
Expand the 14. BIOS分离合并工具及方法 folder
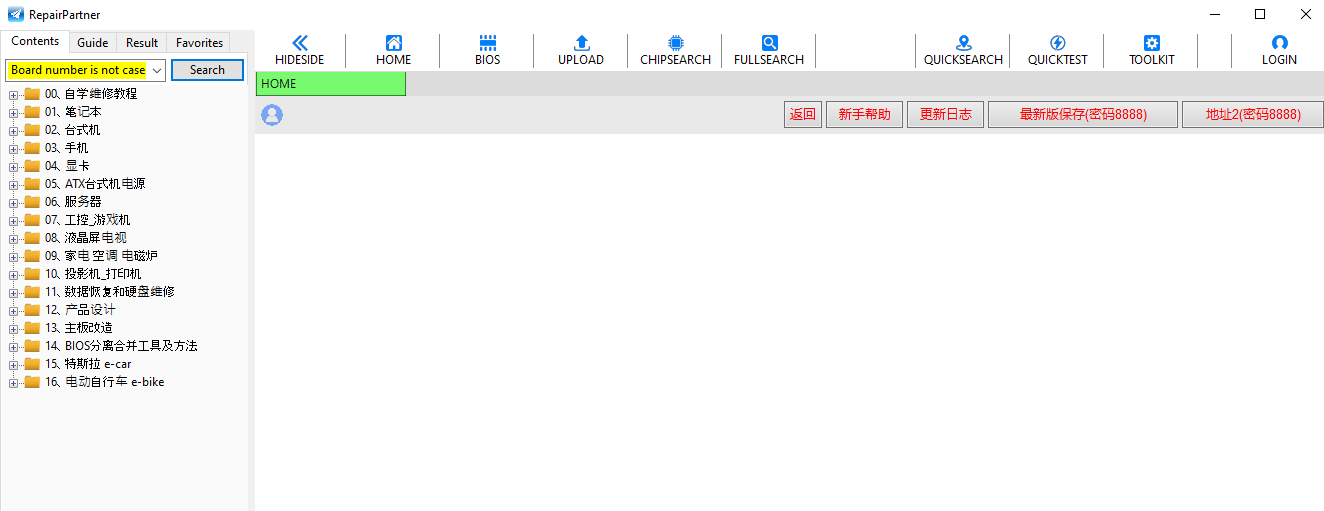point(14,346)
